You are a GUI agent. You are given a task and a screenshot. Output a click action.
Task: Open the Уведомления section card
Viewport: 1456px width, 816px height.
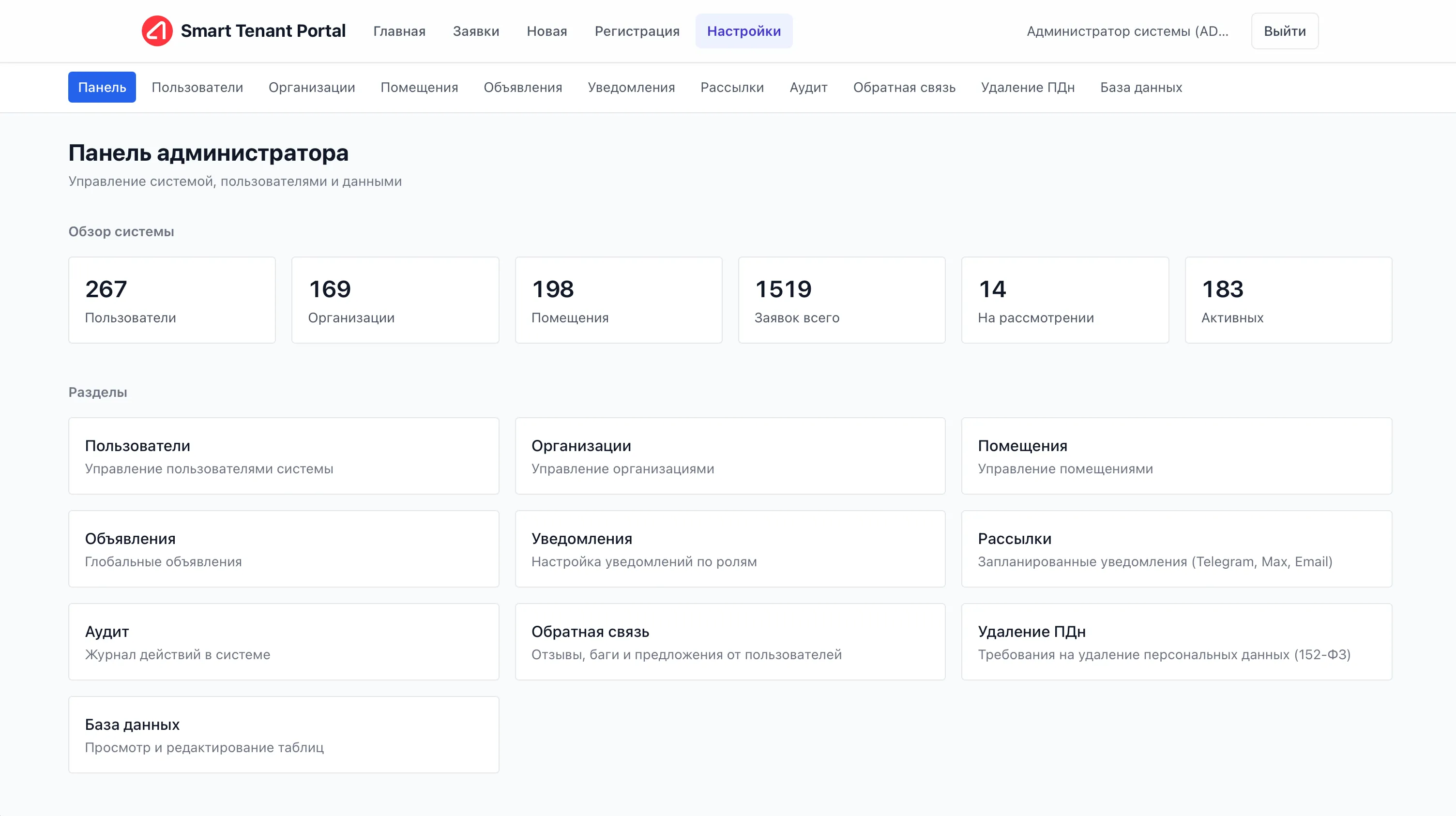[x=730, y=549]
